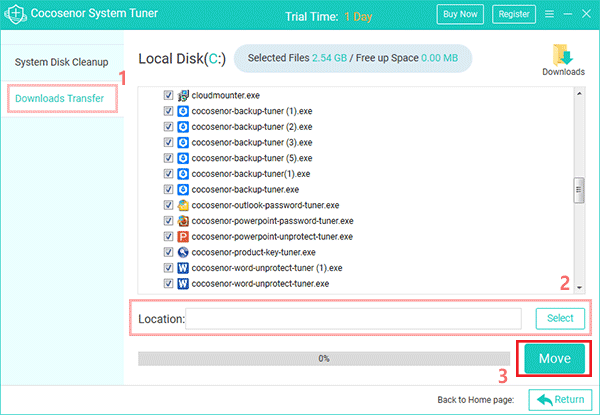Click file name cocosenor-backup-tuner (2).exe
Screen dimensions: 600x415
pyautogui.click(x=252, y=127)
